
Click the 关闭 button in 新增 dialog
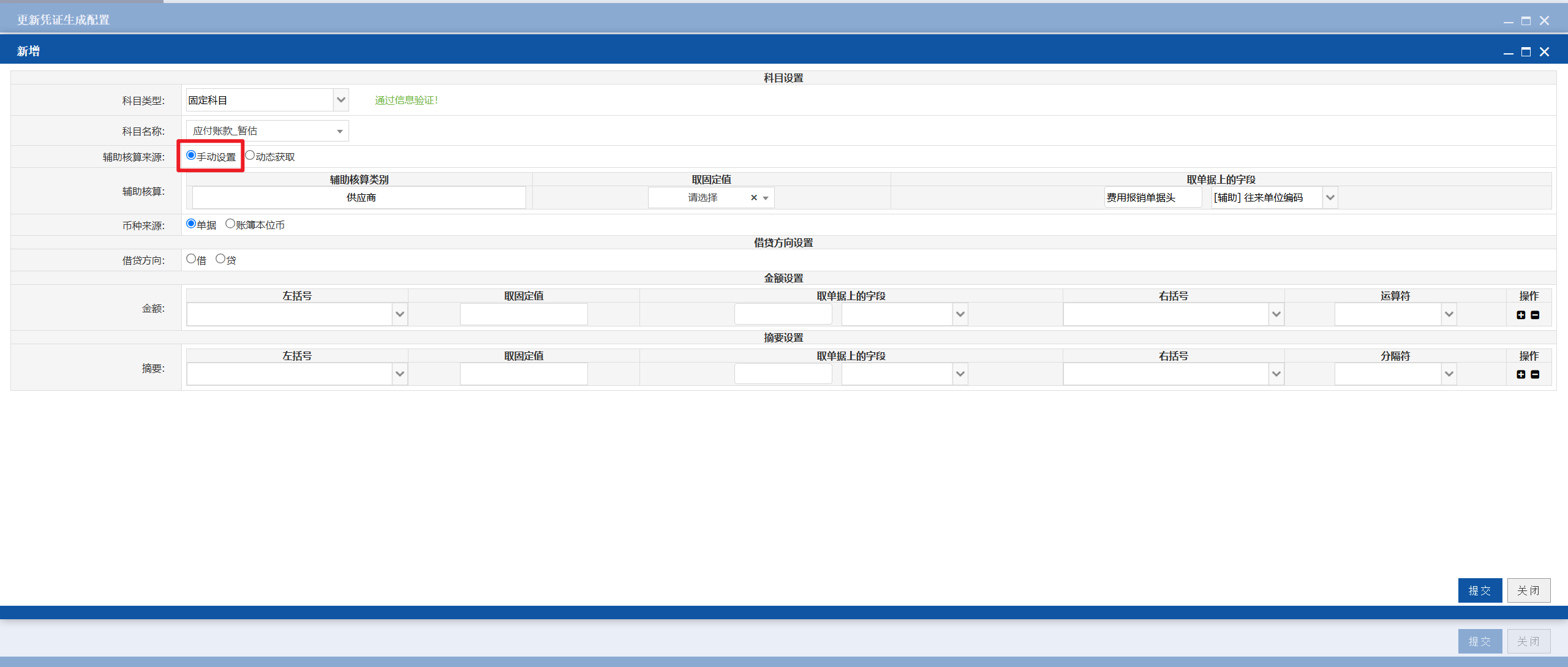(x=1529, y=590)
